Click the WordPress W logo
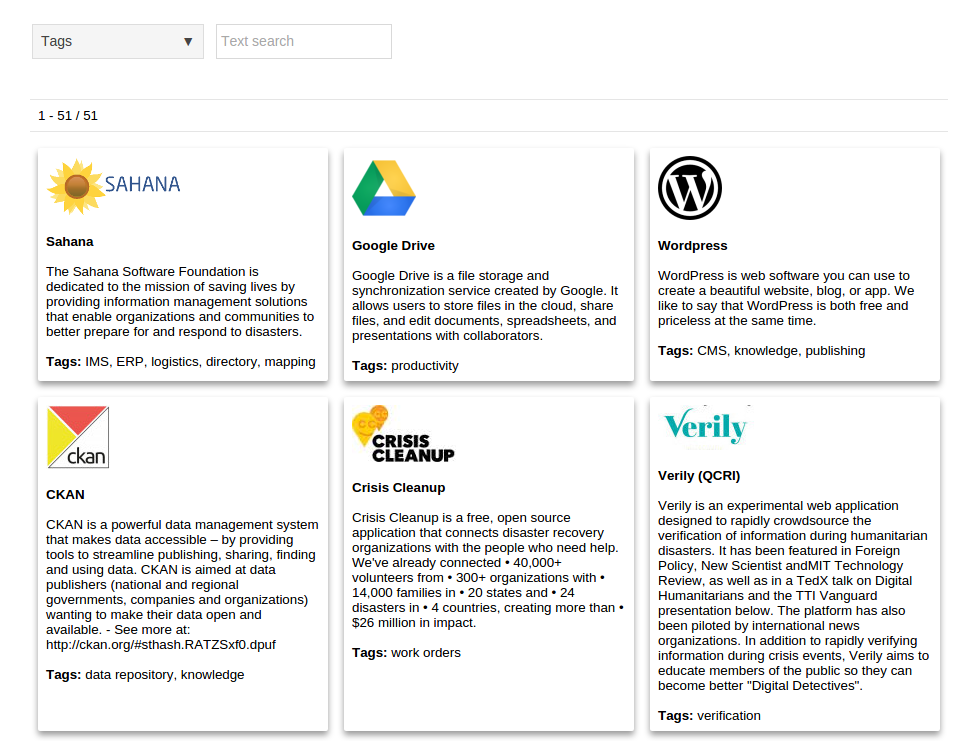The width and height of the screenshot is (962, 741). tap(690, 188)
